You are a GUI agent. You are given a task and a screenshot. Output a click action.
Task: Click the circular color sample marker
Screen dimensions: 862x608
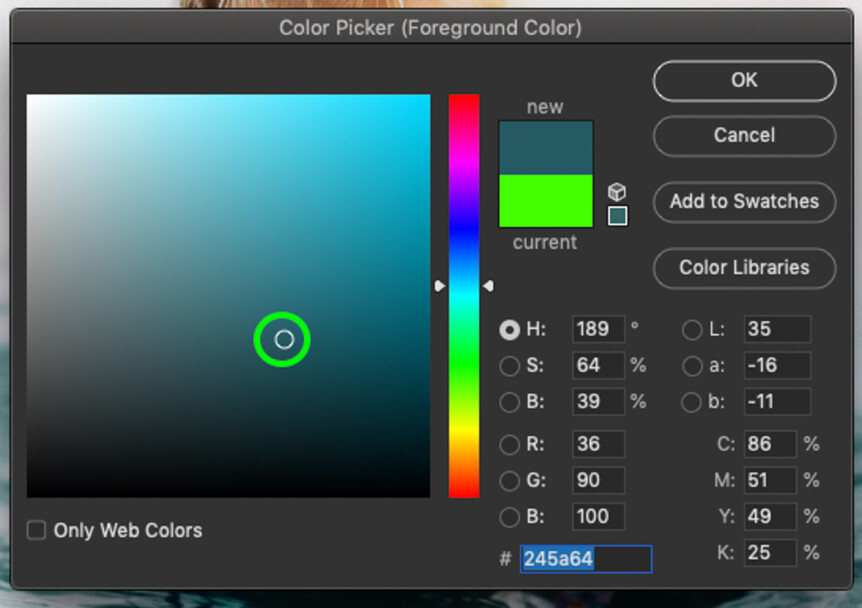(282, 339)
